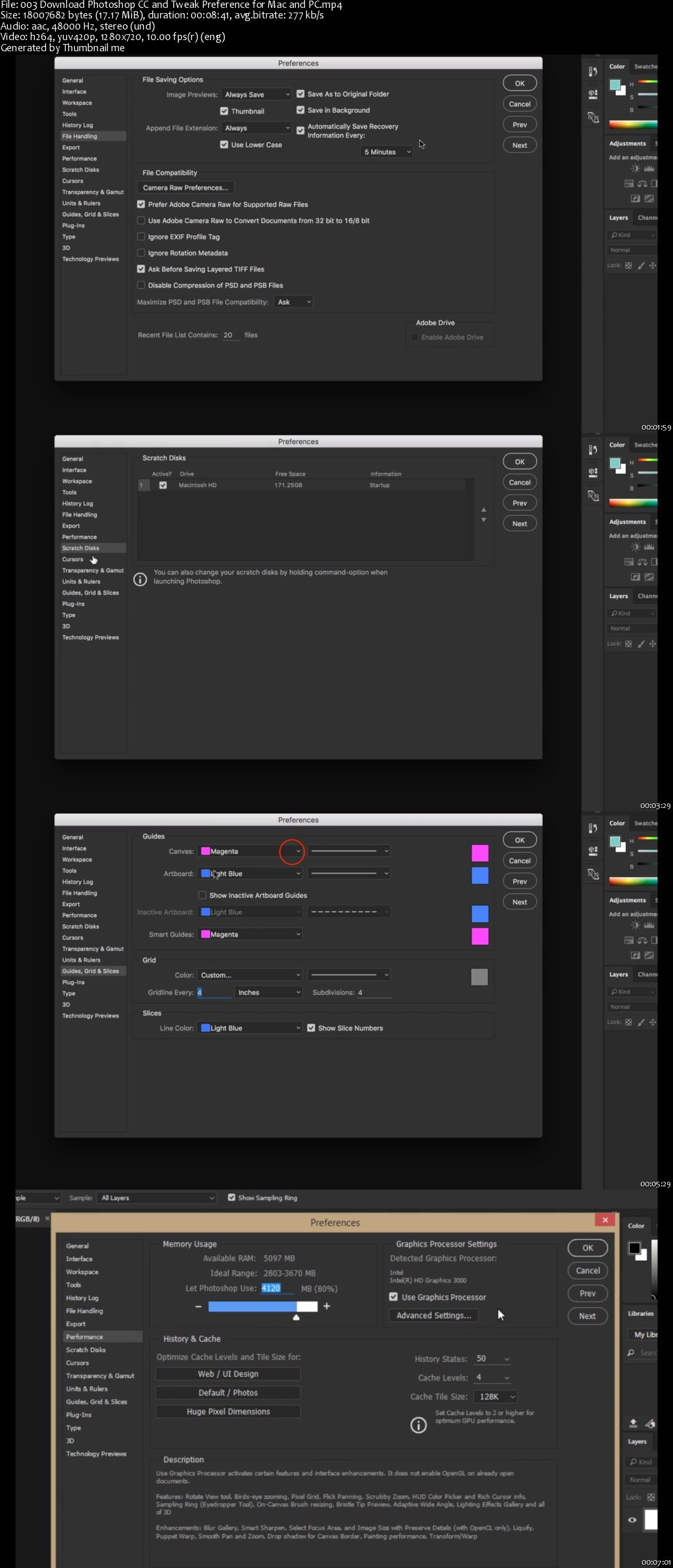Image resolution: width=673 pixels, height=1568 pixels.
Task: Toggle Use Graphics Processor checkbox
Action: click(394, 1297)
